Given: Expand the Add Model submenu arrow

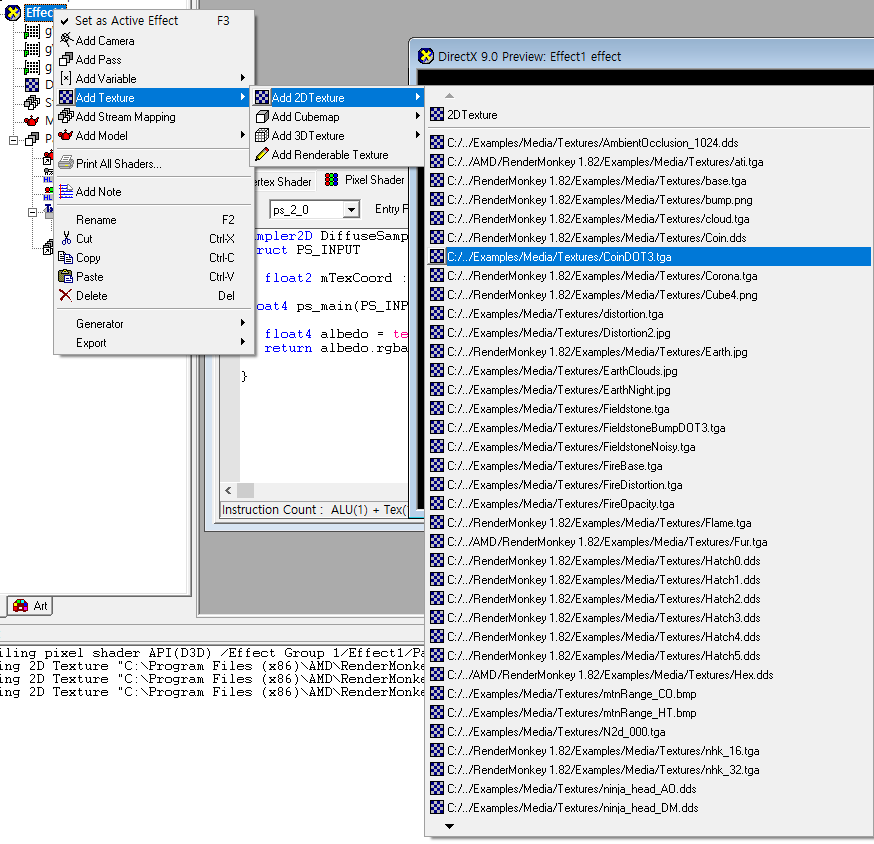Looking at the screenshot, I should click(x=242, y=134).
